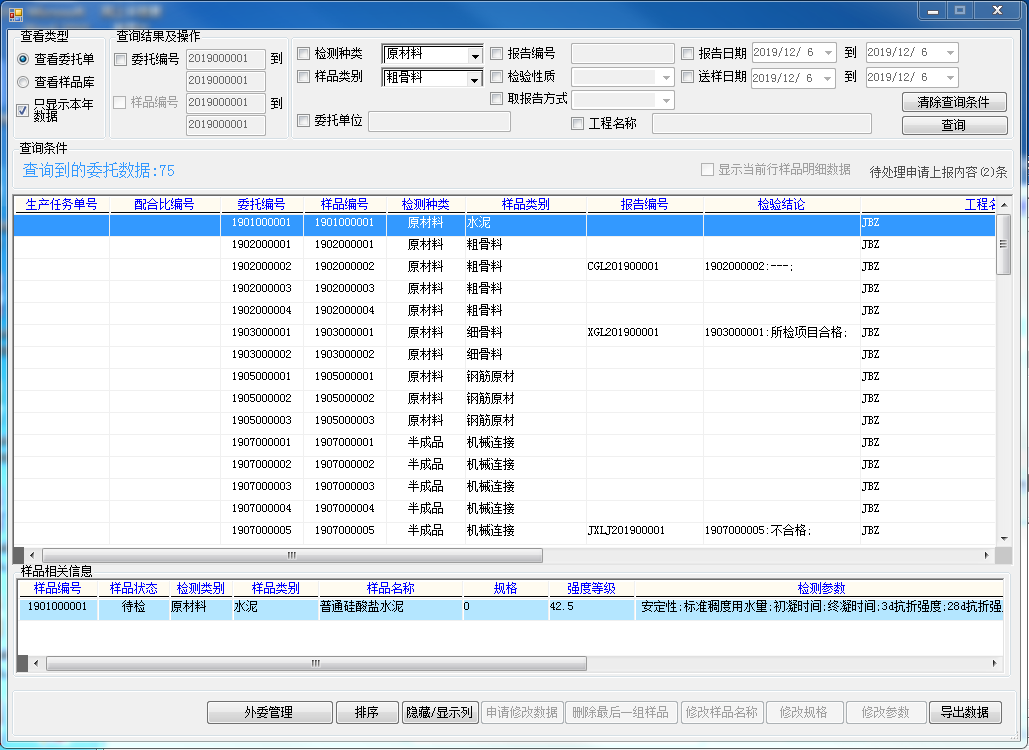Check the 检测种类 filter checkbox
The height and width of the screenshot is (750, 1029).
coord(304,54)
